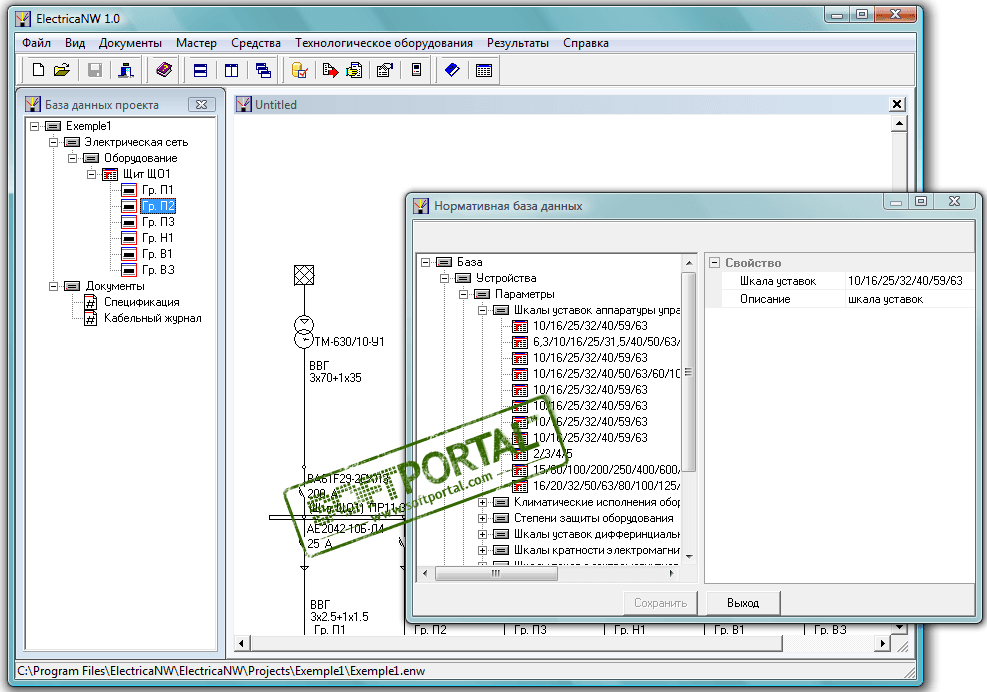Collapse the Документы tree node
Viewport: 987px width, 692px height.
point(54,286)
